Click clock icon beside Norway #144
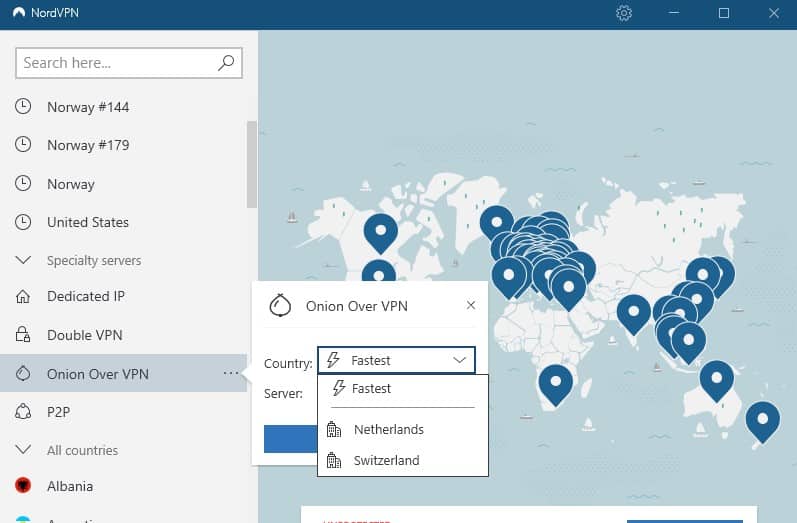 pos(23,106)
